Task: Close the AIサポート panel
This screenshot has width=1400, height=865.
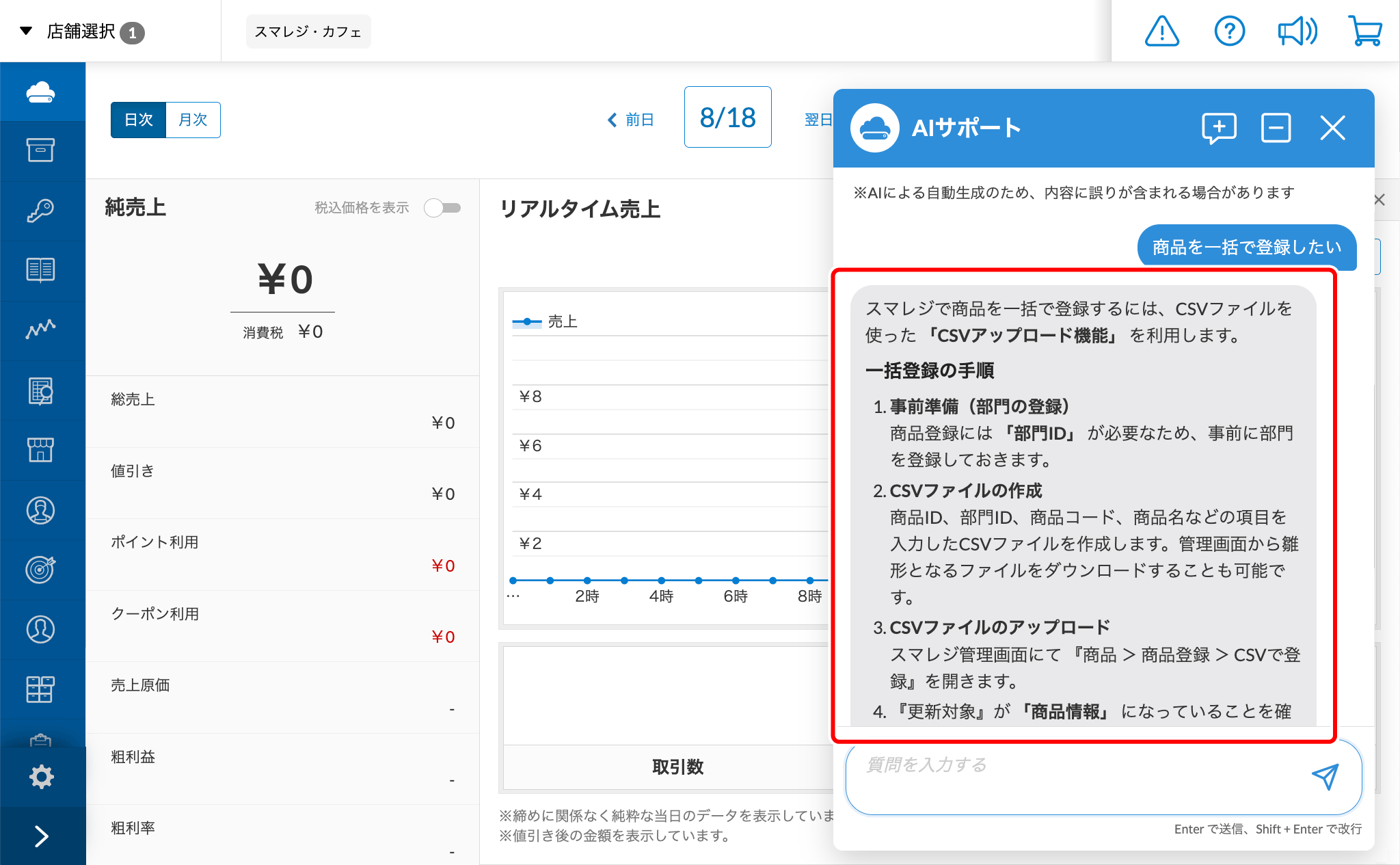Action: click(x=1333, y=128)
